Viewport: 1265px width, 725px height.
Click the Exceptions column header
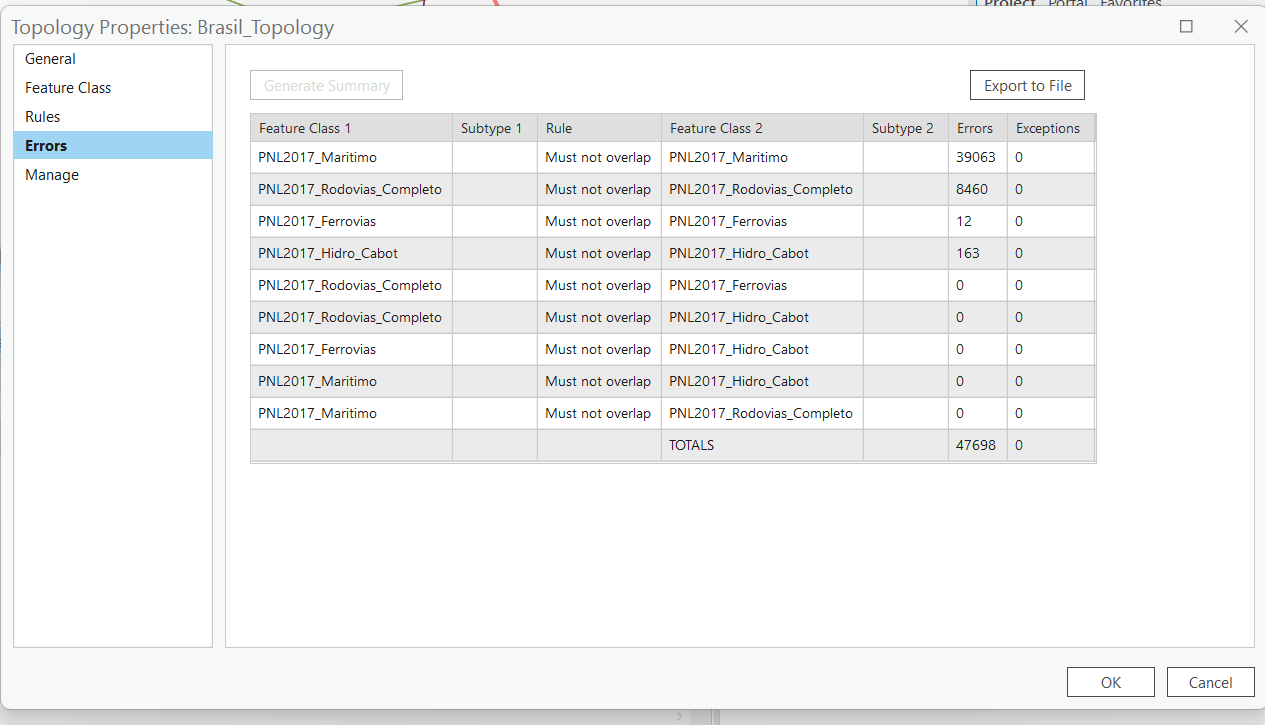[1047, 127]
